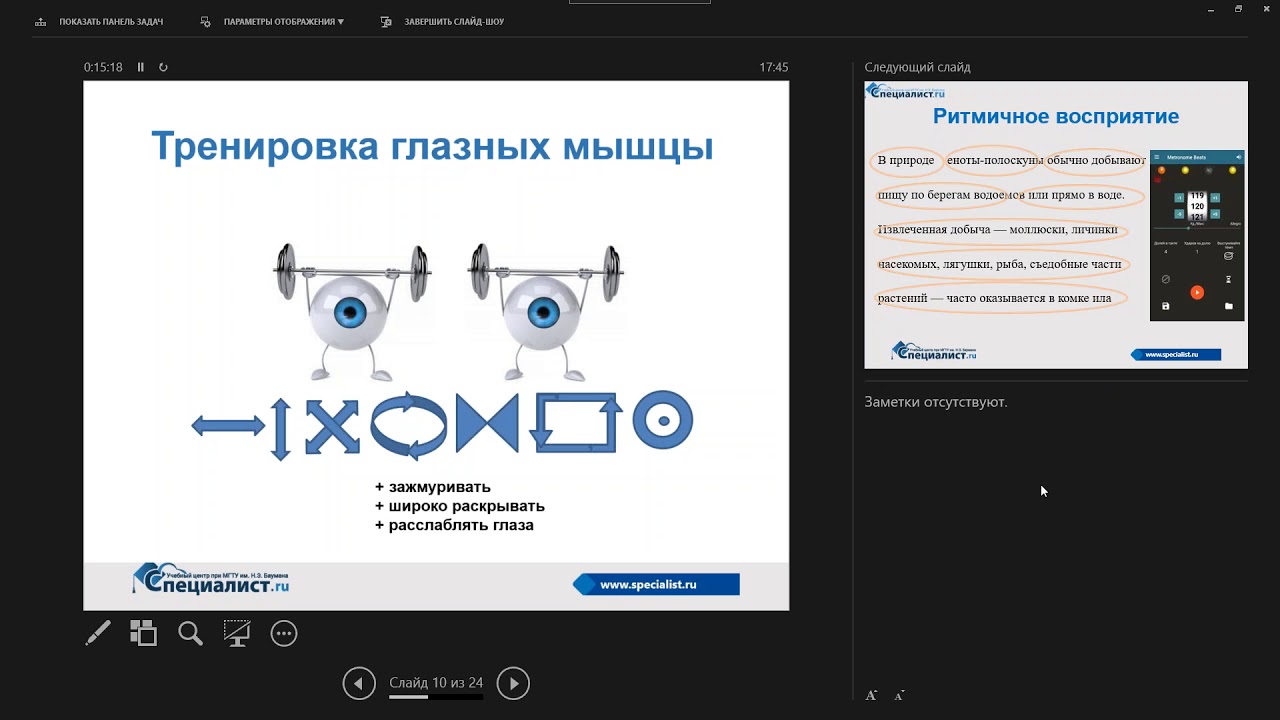Viewport: 1280px width, 720px height.
Task: Open more slide show options menu
Action: point(284,633)
